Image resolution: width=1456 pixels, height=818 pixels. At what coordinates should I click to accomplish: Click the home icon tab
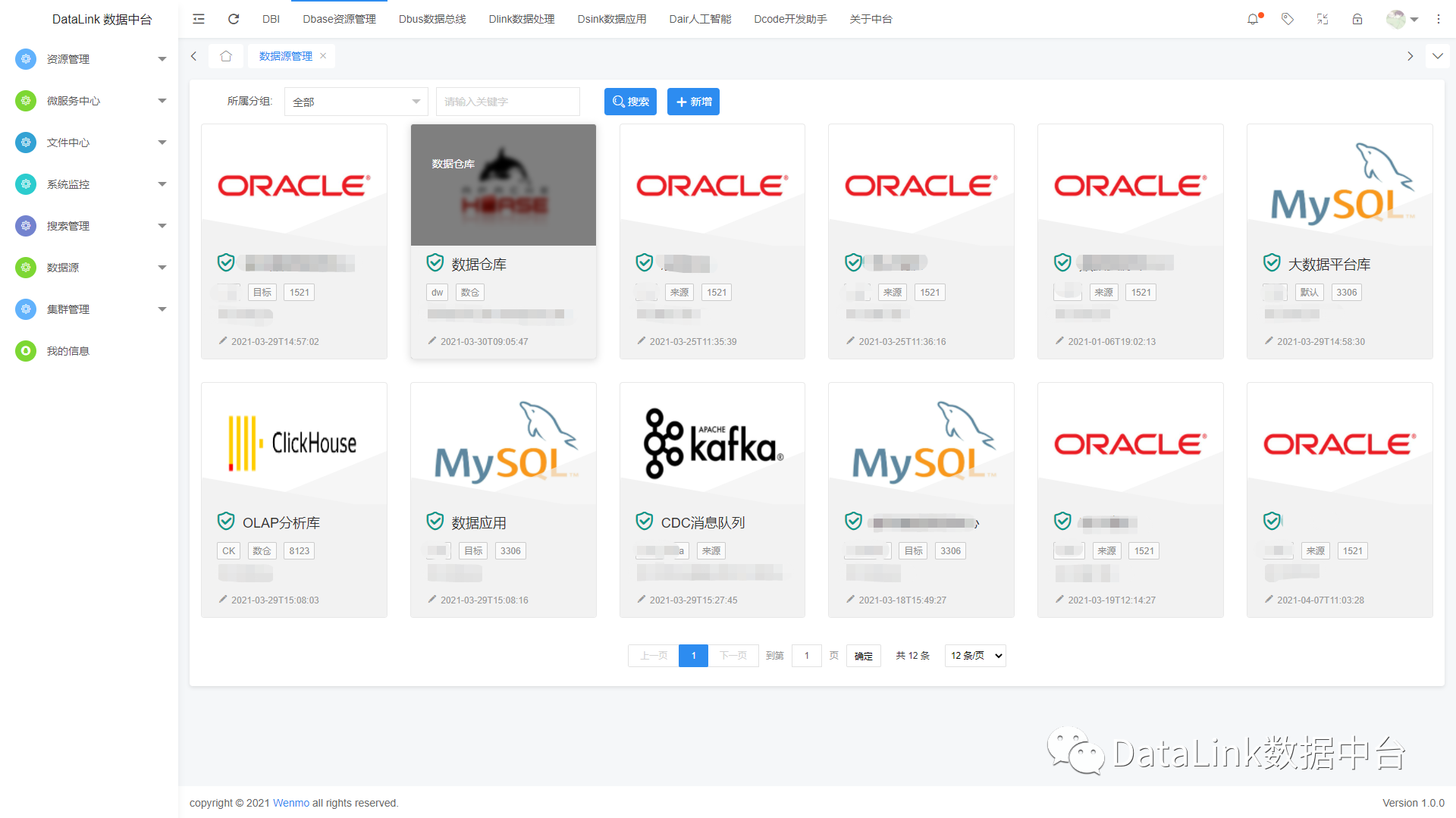click(226, 56)
